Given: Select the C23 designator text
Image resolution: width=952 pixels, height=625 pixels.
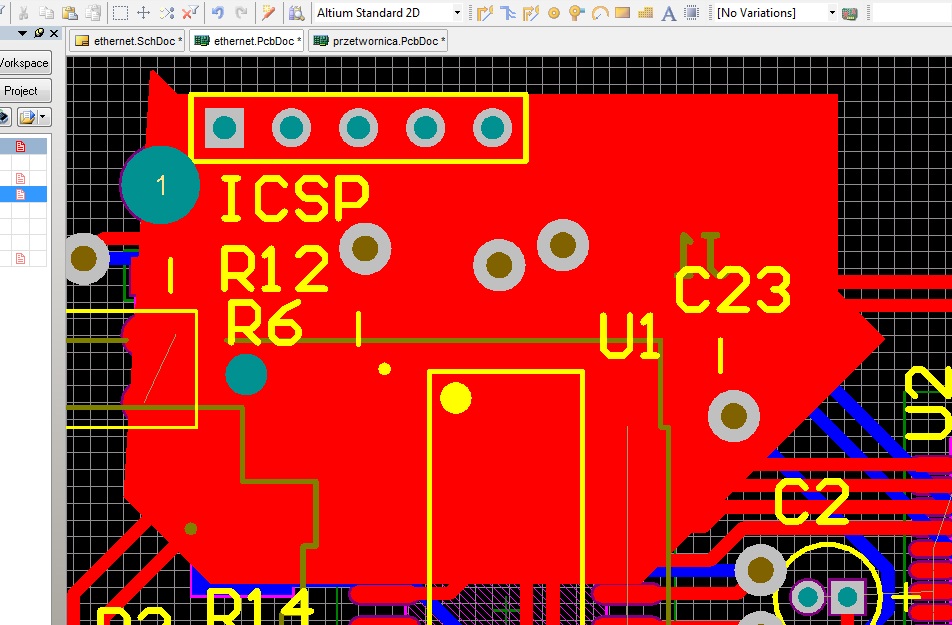Looking at the screenshot, I should click(733, 290).
